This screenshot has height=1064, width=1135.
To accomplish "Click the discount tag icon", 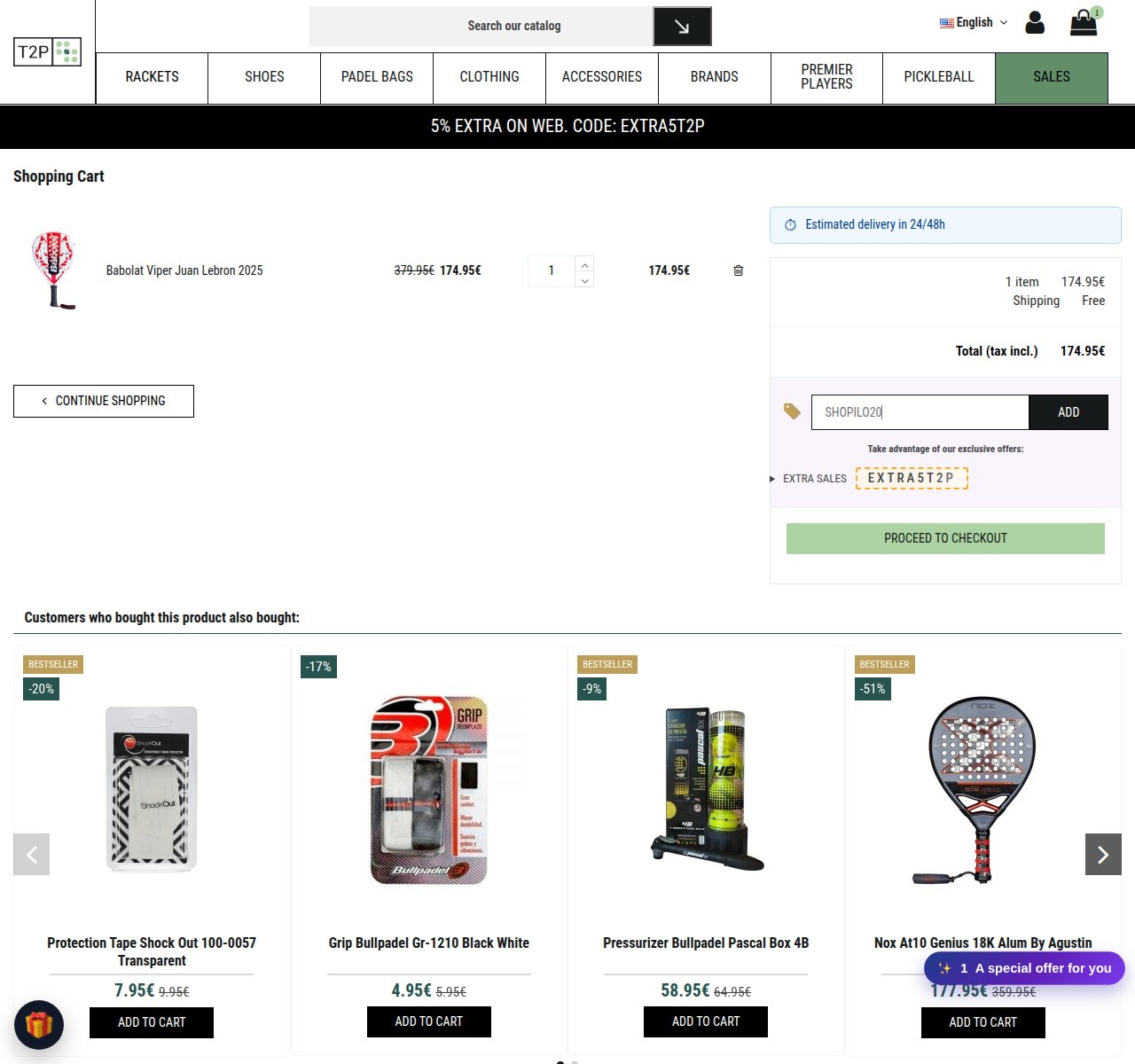I will (x=792, y=411).
